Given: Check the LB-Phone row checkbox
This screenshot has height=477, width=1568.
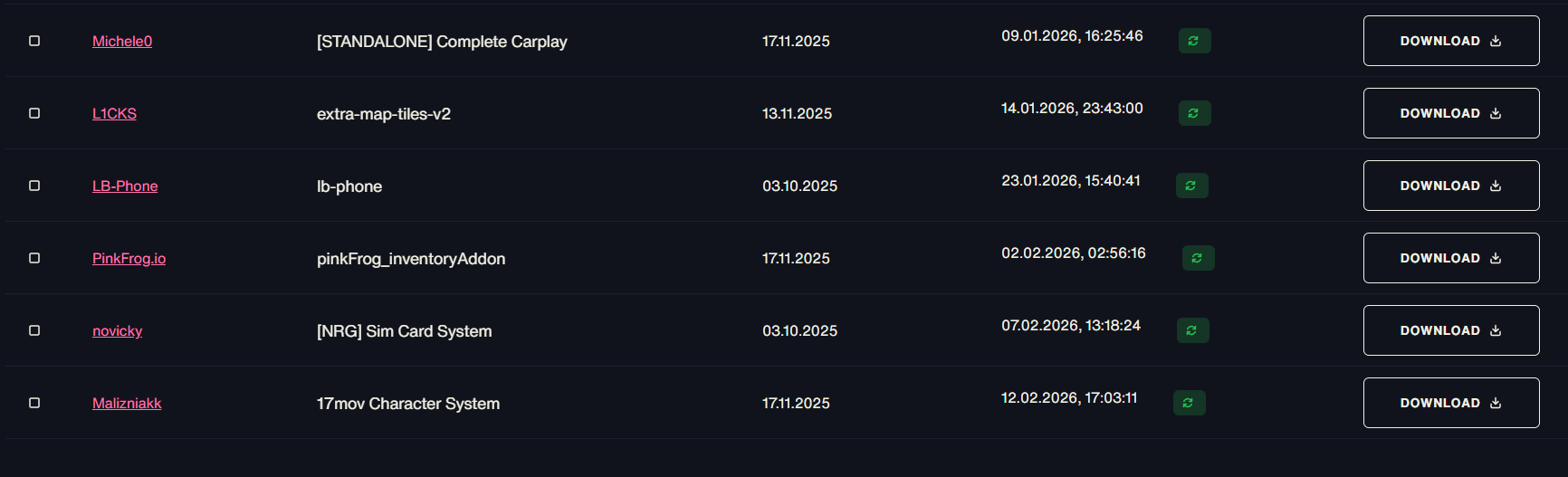Looking at the screenshot, I should coord(34,186).
